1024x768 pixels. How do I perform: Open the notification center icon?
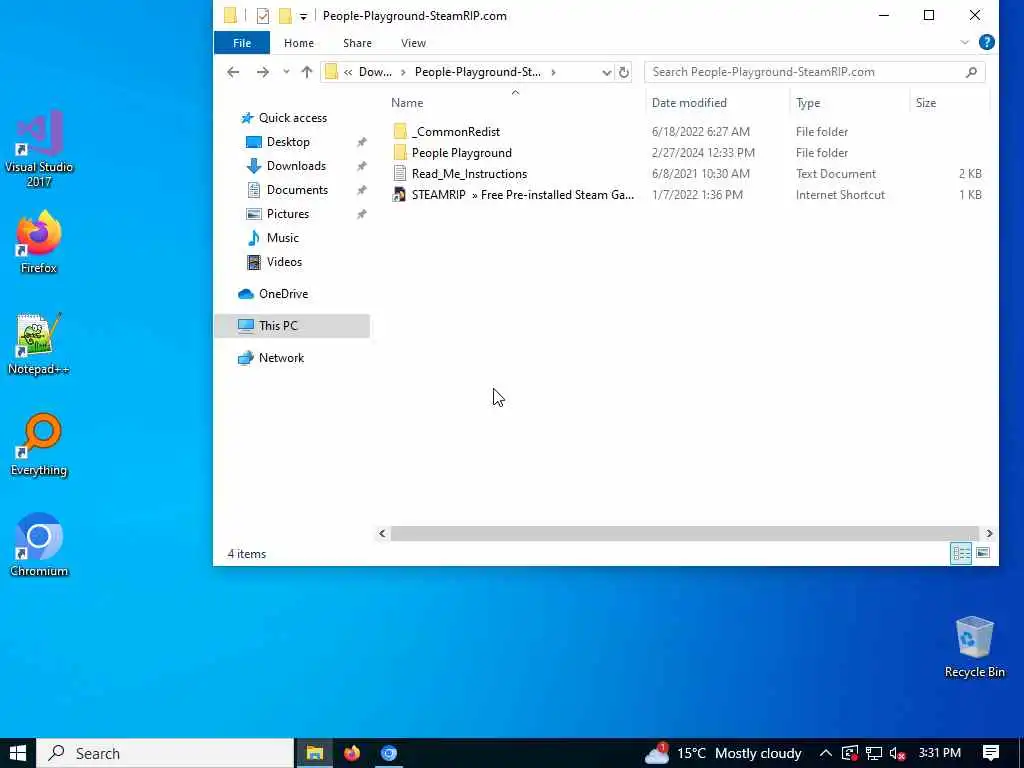pyautogui.click(x=991, y=753)
